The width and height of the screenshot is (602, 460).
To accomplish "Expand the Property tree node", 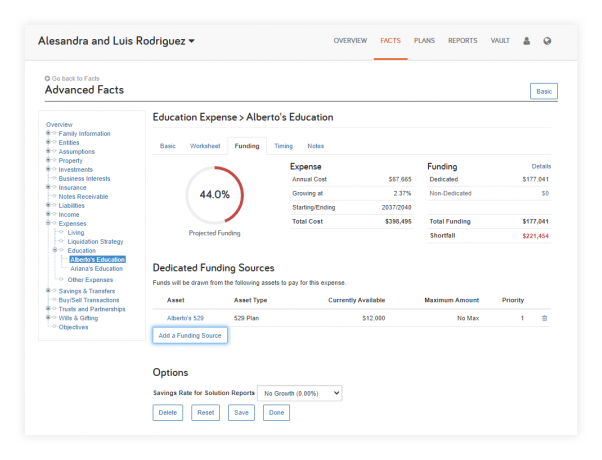I will 48,160.
